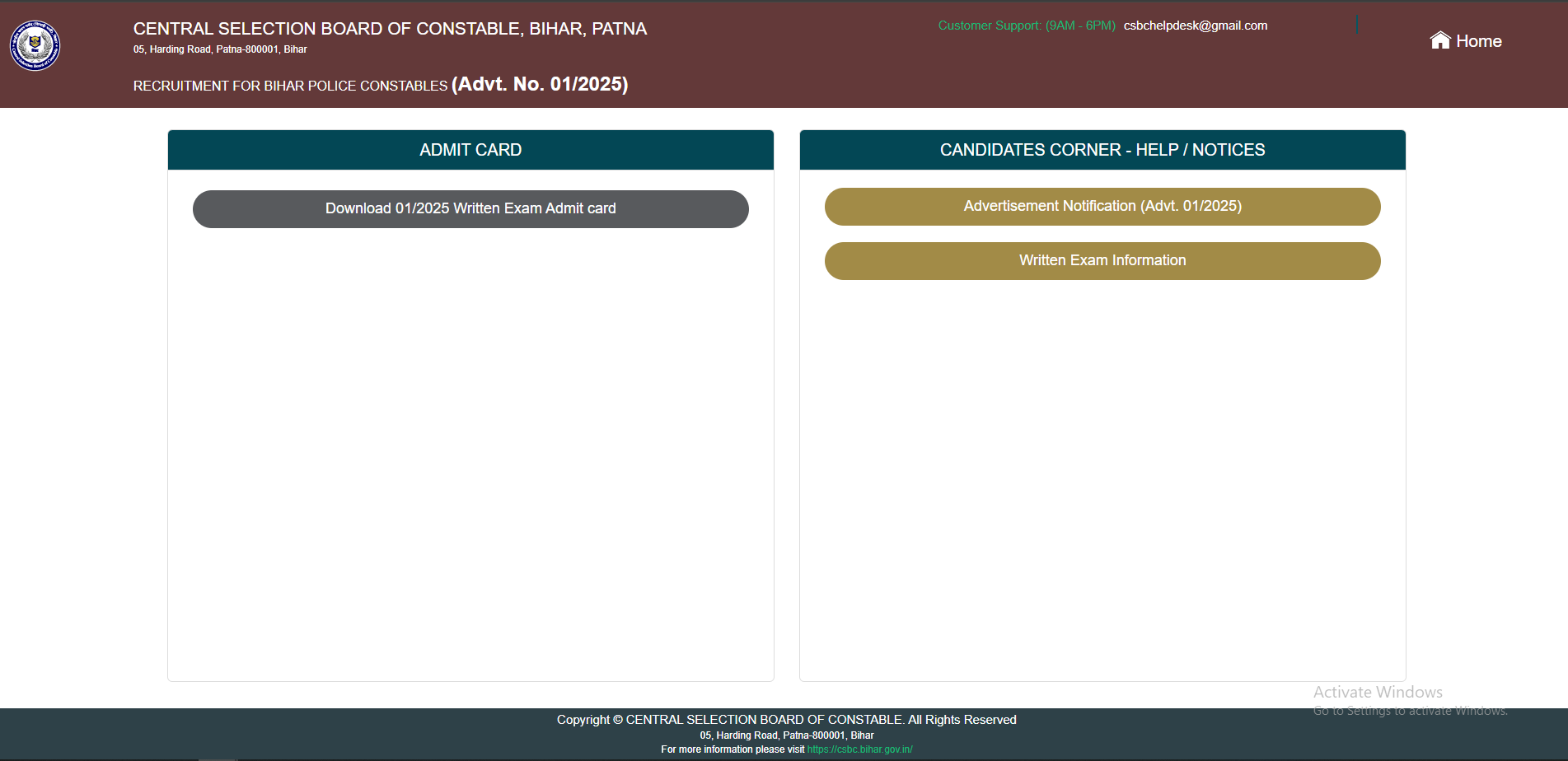1568x761 pixels.
Task: Click the bold Advt. No. 01/2025 text
Action: pyautogui.click(x=540, y=84)
